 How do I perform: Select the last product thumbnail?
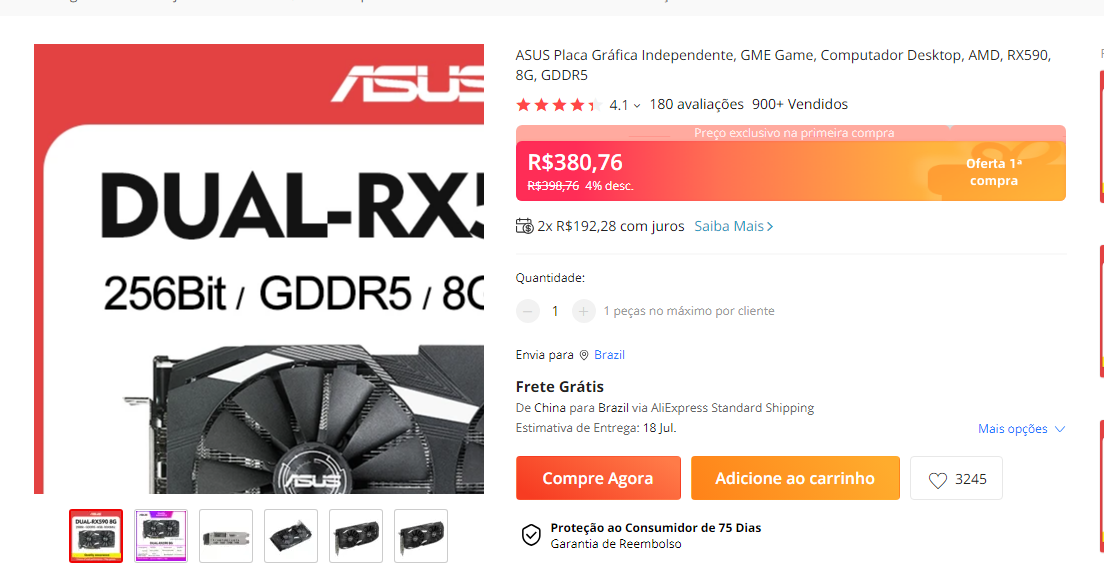click(x=420, y=536)
